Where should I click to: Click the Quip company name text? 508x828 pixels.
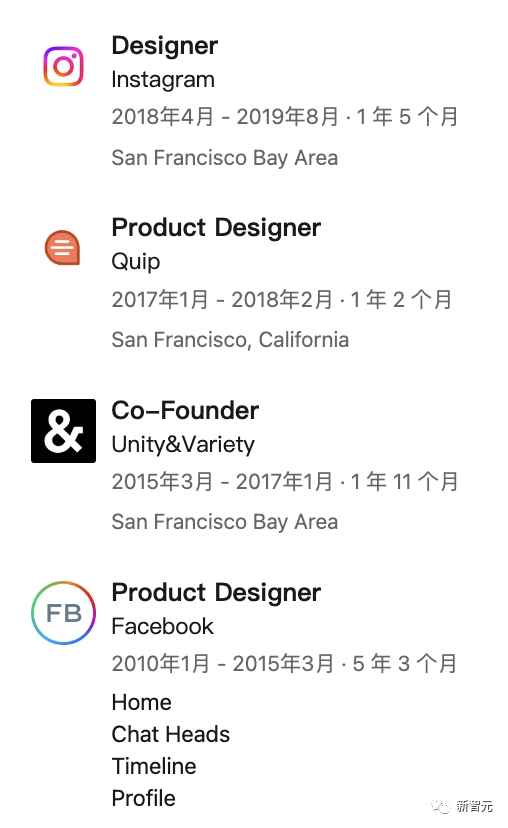tap(136, 262)
